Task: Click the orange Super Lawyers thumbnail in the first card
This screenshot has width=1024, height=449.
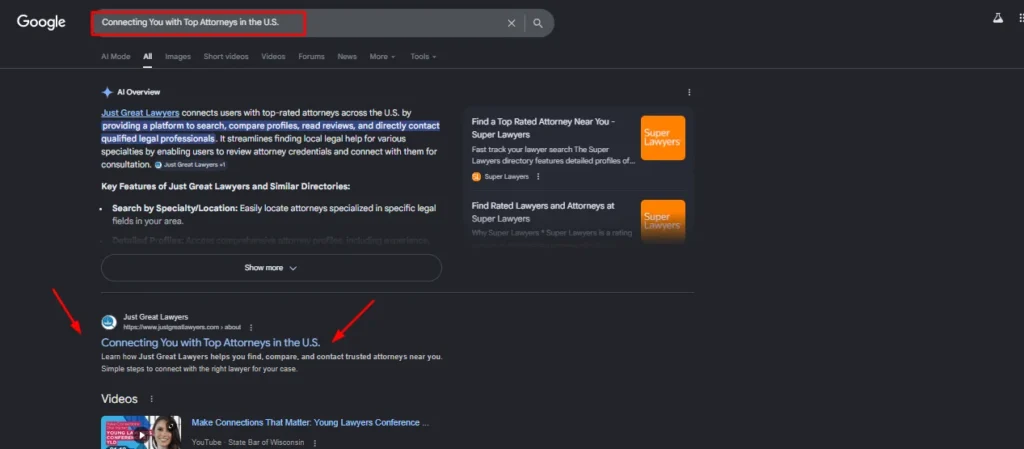Action: 663,138
